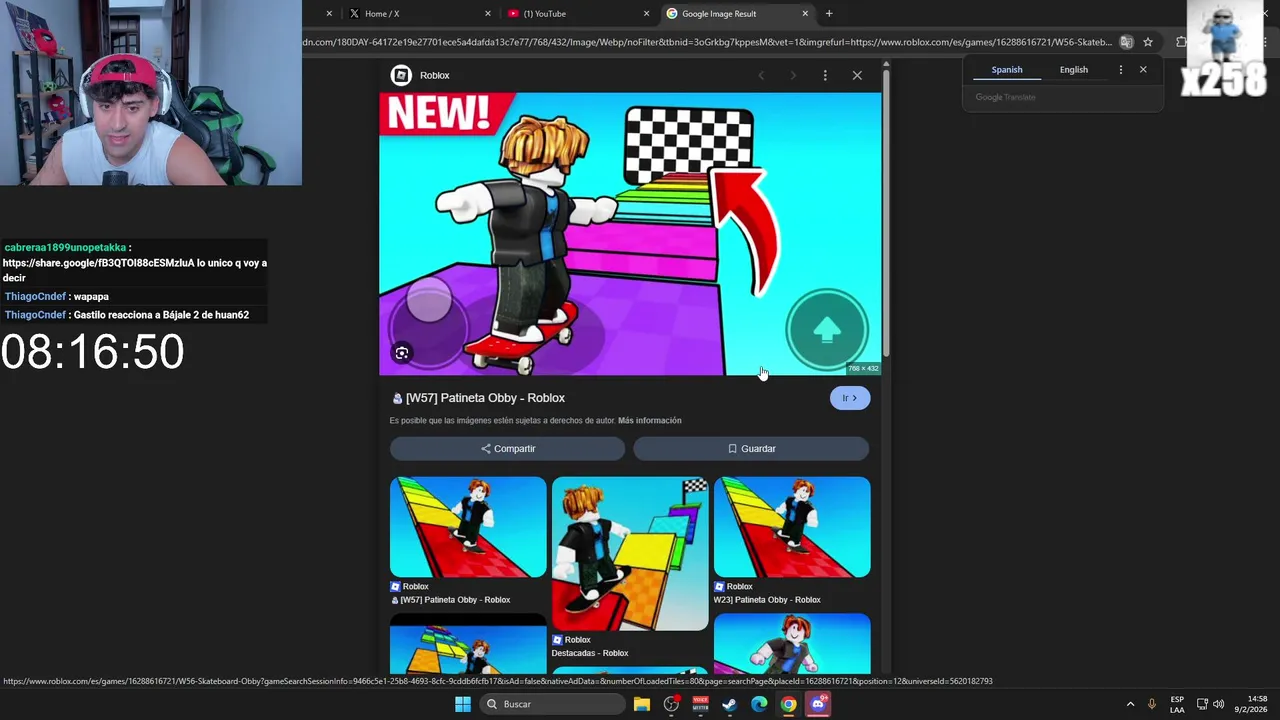Open Discord from the taskbar
Screen dimensions: 1280x720
click(x=818, y=704)
